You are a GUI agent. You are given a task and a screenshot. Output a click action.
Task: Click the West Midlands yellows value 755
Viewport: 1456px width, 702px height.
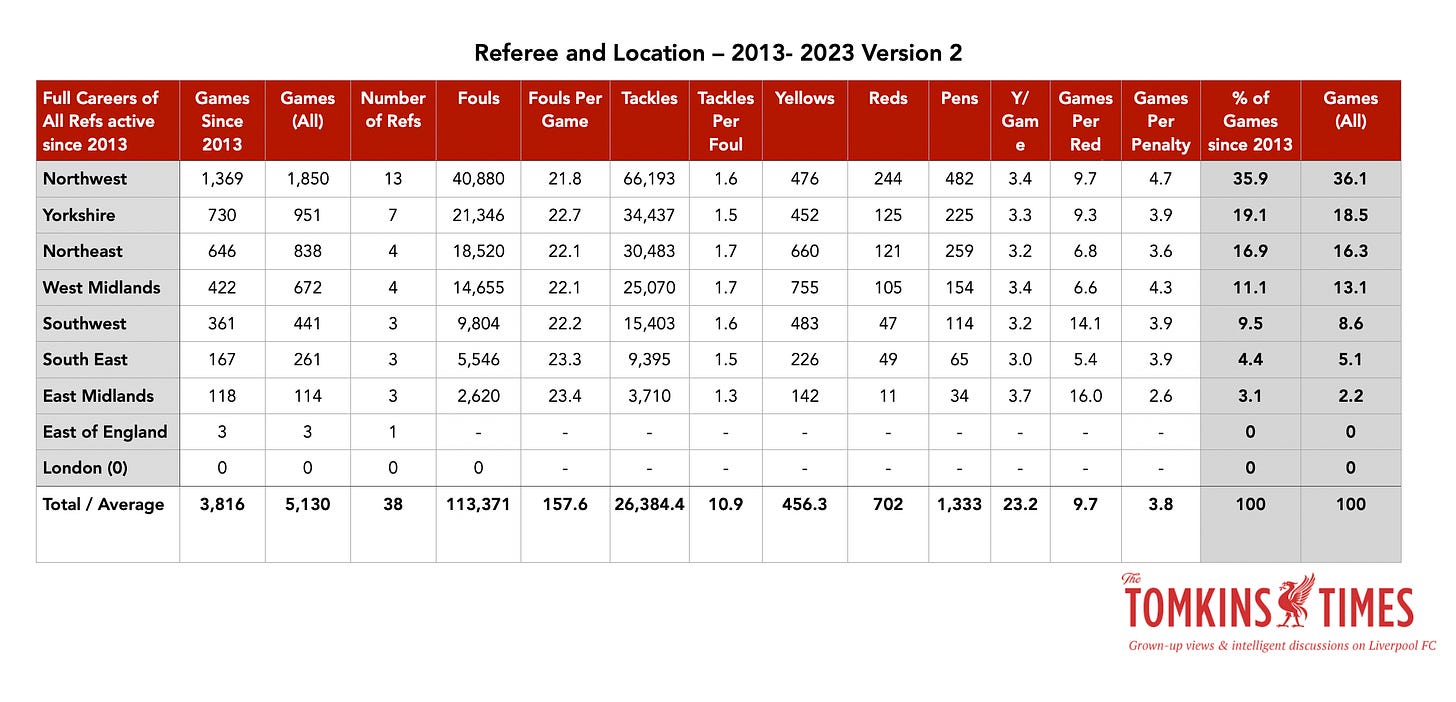tap(804, 287)
